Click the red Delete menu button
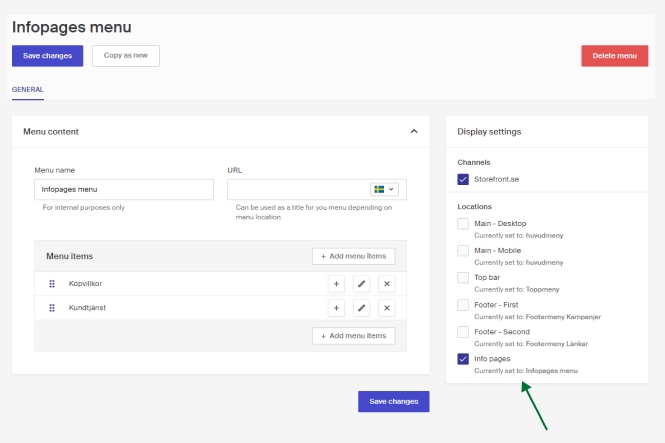The width and height of the screenshot is (665, 443). coord(614,56)
